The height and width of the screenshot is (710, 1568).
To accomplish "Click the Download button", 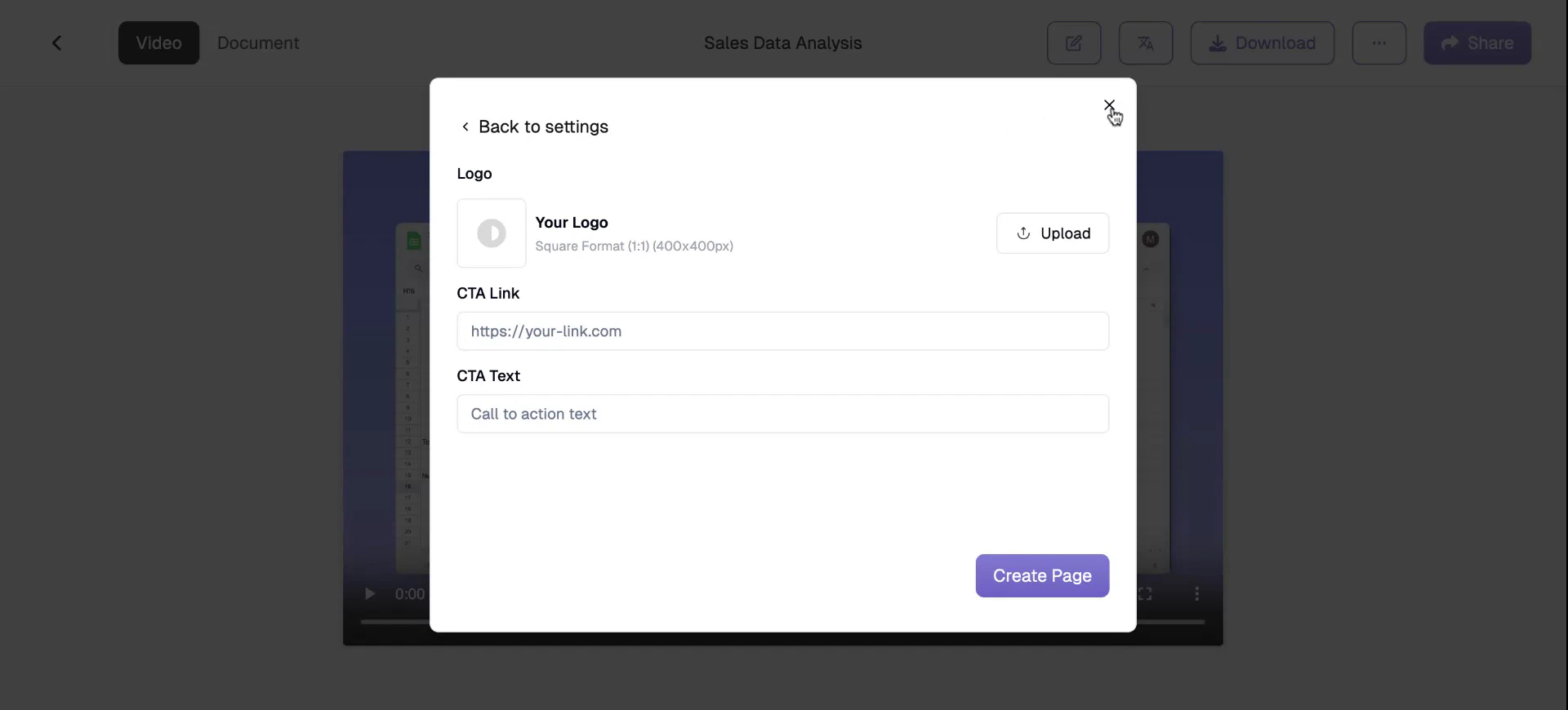I will pyautogui.click(x=1262, y=42).
